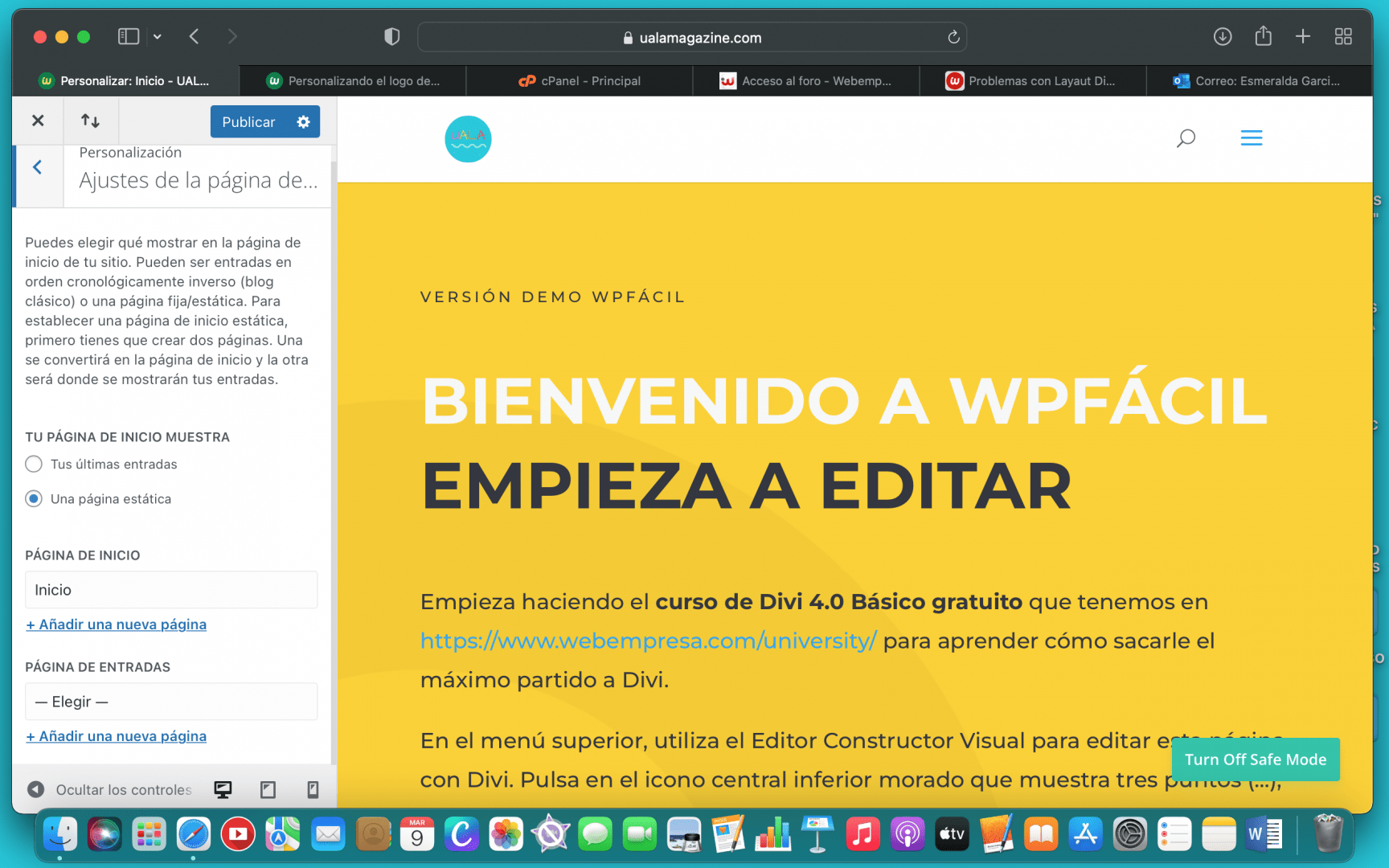This screenshot has width=1389, height=868.
Task: Click the ualamagazine.com address bar
Action: [x=691, y=37]
